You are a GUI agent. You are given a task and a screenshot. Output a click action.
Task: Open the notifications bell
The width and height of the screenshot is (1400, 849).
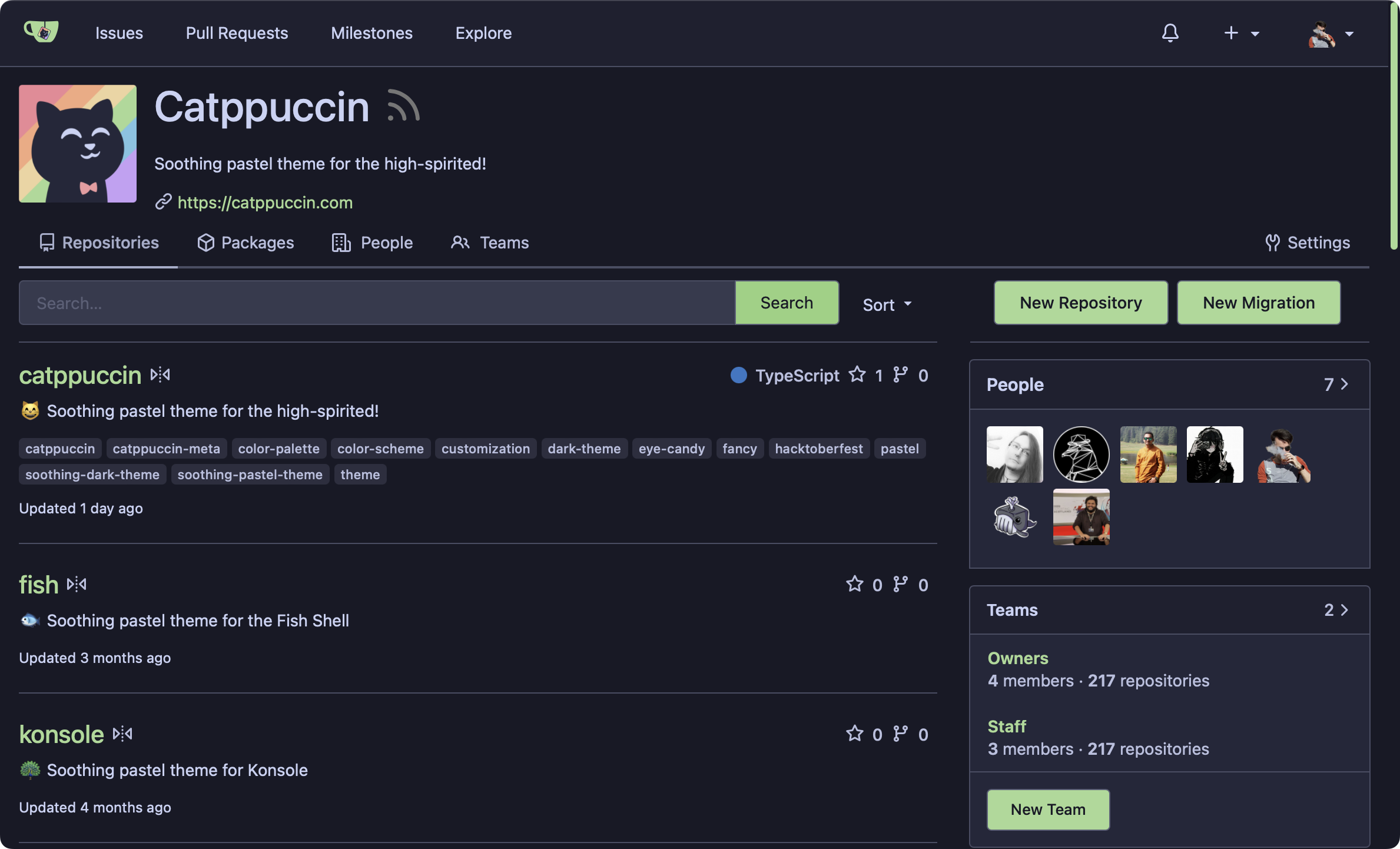[x=1170, y=33]
